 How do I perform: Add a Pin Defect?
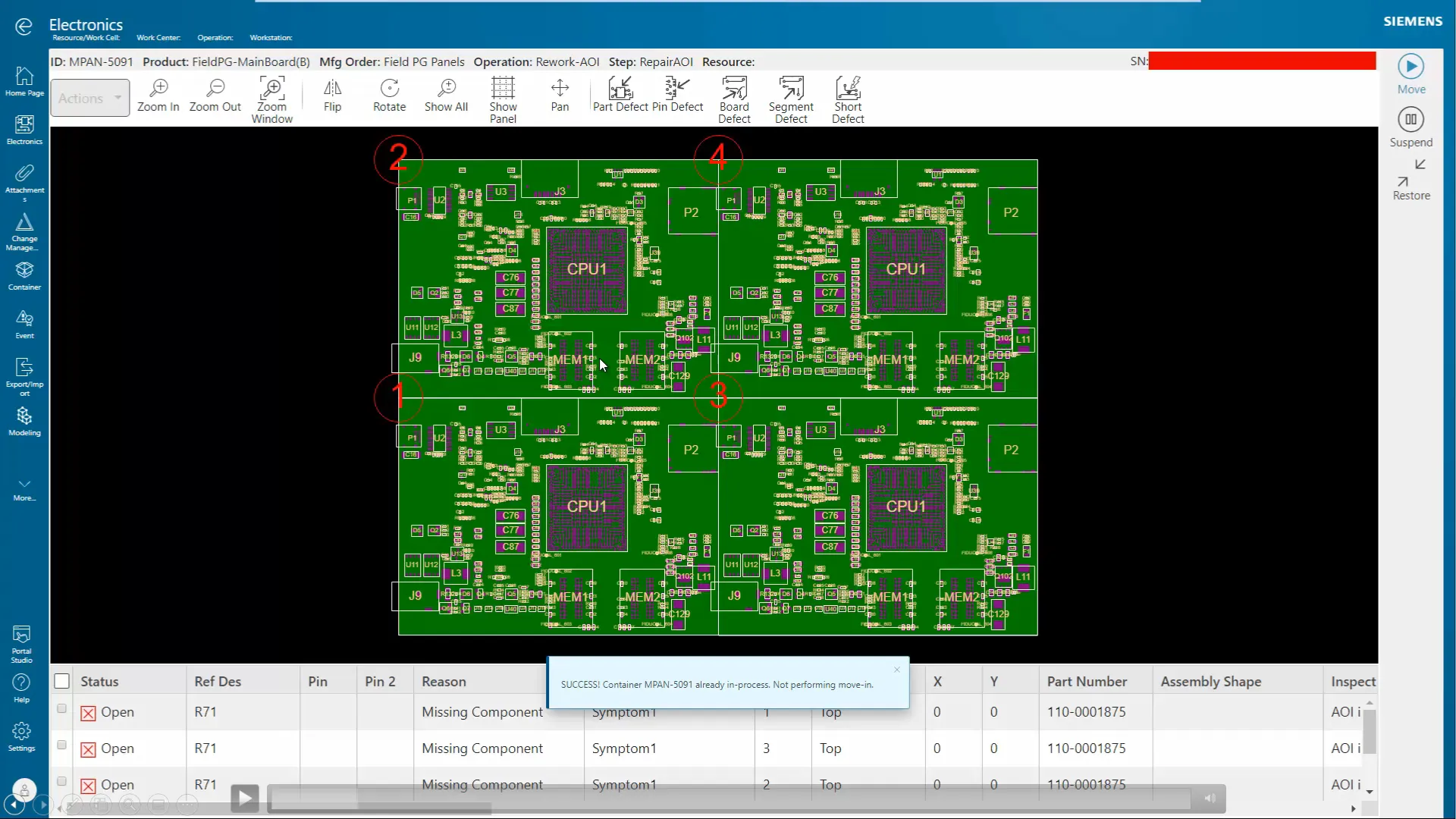coord(677,96)
